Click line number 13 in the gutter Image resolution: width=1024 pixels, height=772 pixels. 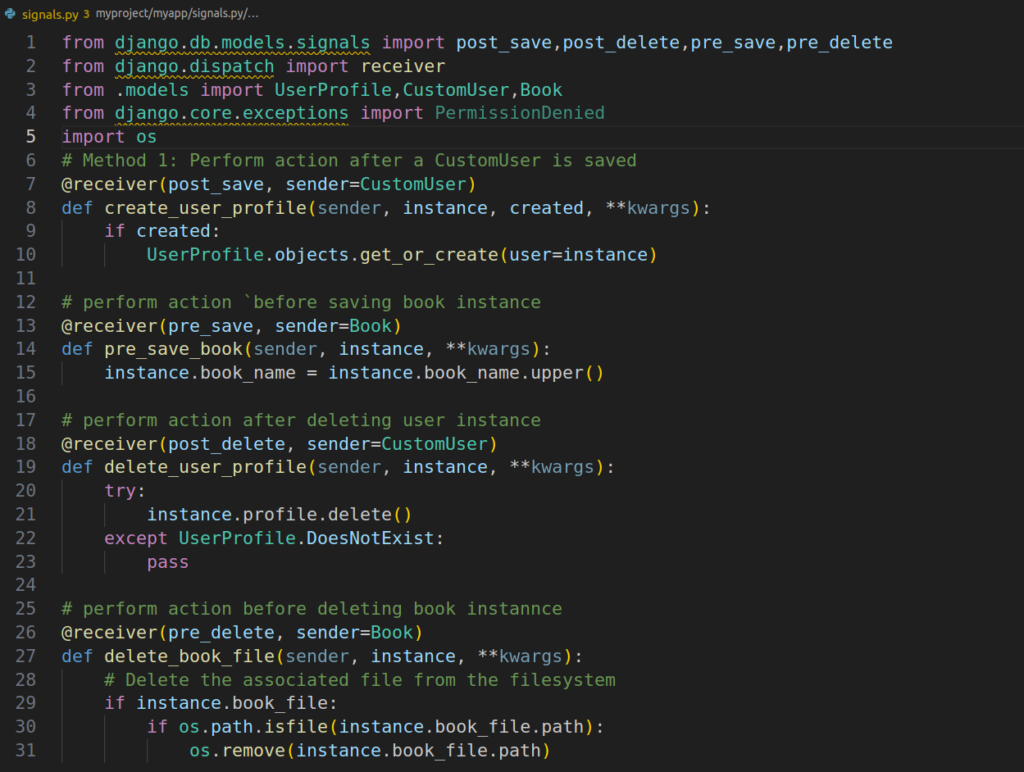pos(26,326)
